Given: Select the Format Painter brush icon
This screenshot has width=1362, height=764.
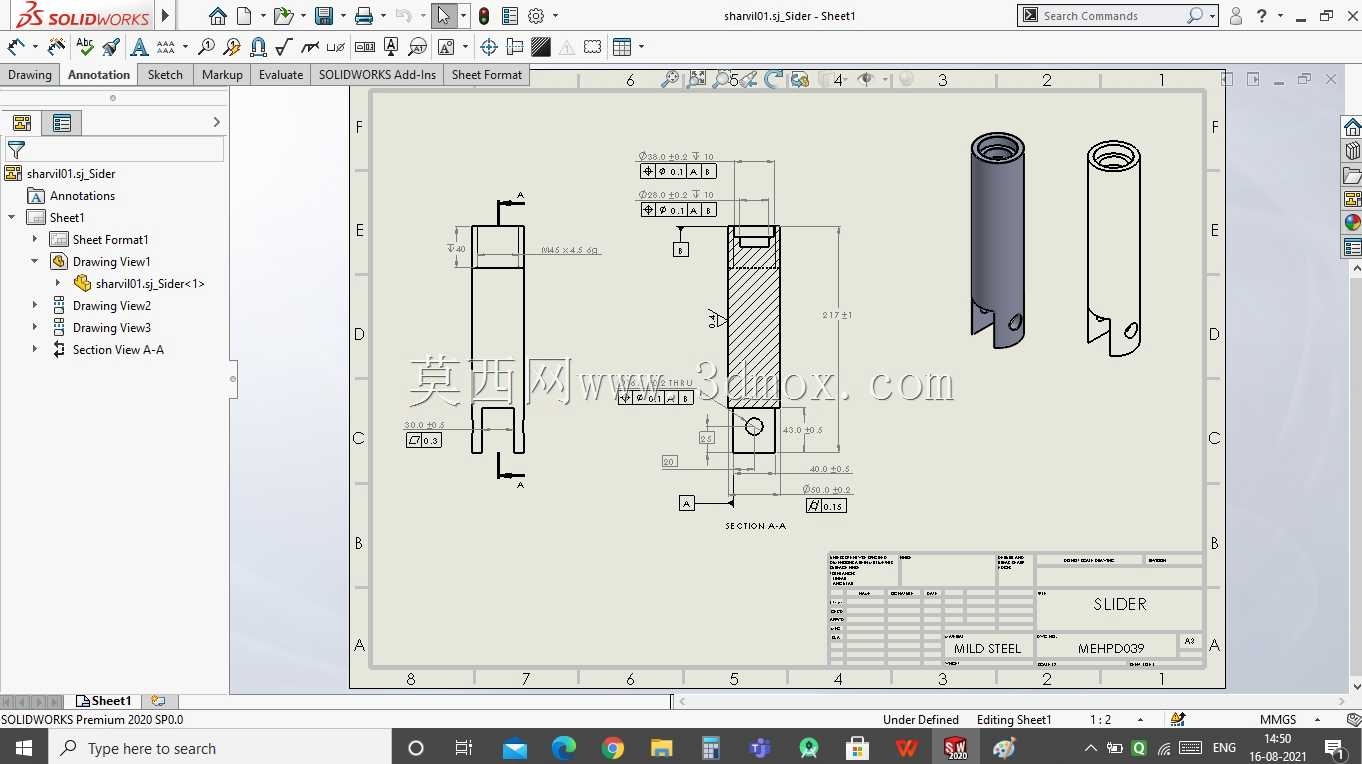Looking at the screenshot, I should coord(111,46).
